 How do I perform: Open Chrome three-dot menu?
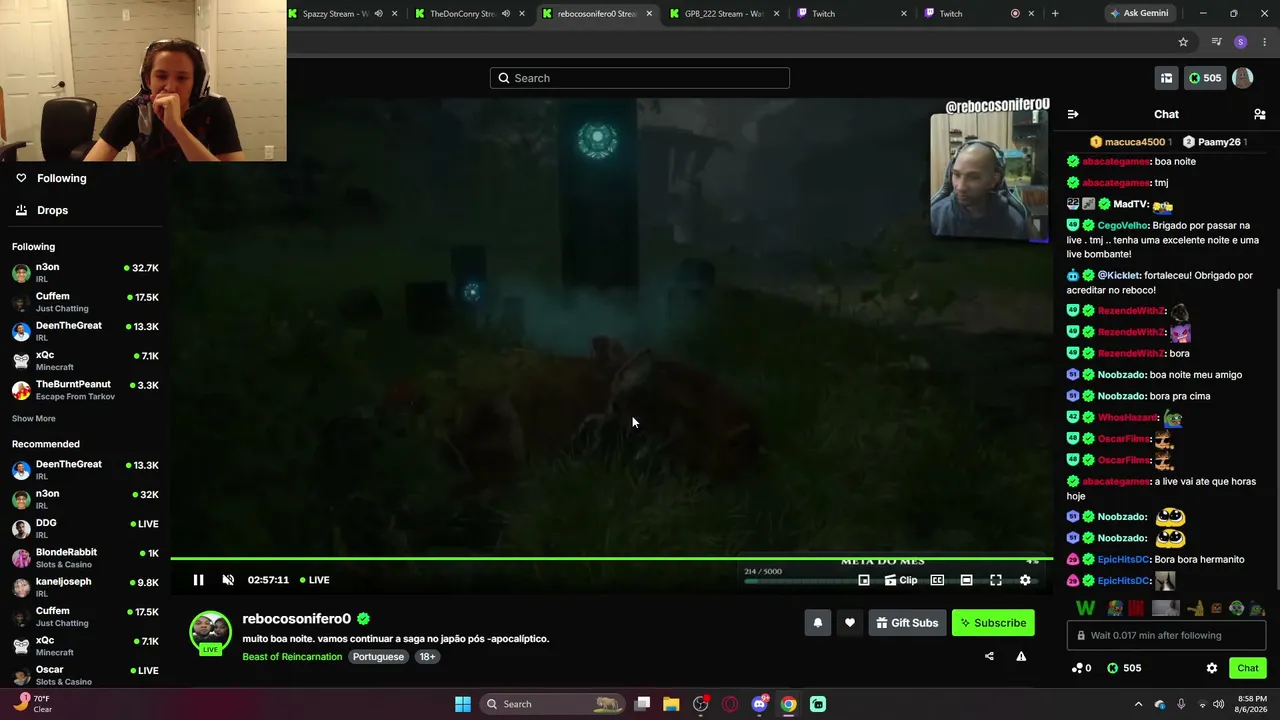tap(1264, 42)
